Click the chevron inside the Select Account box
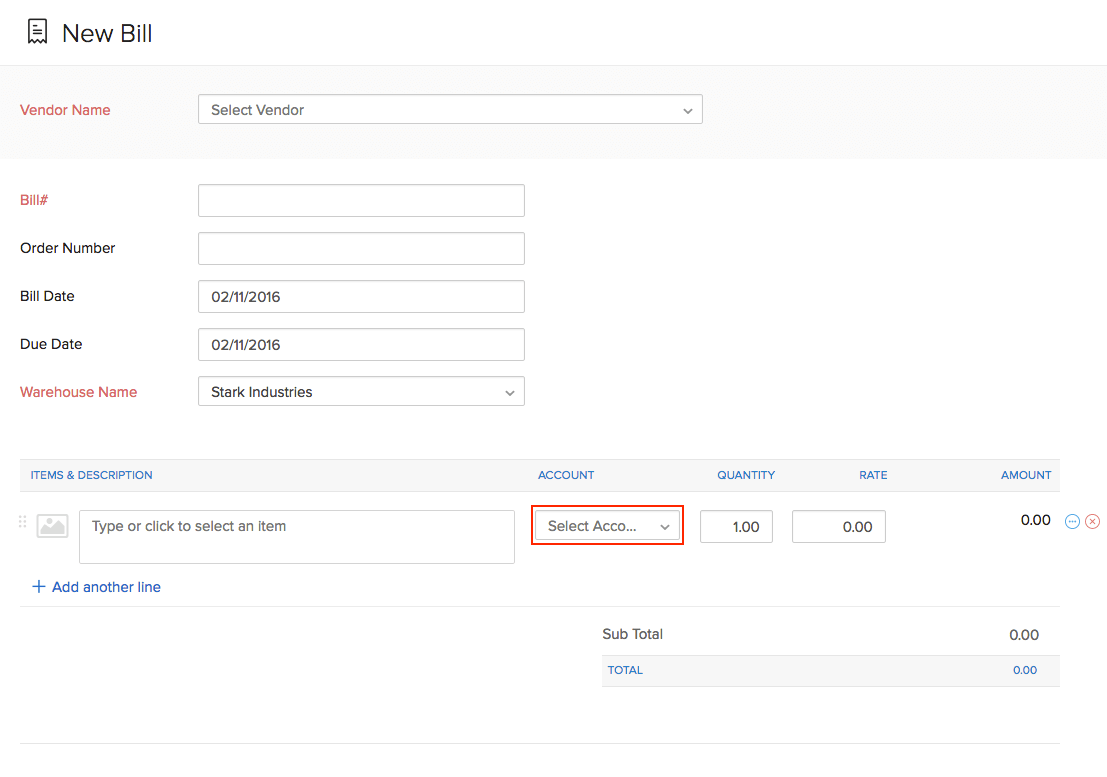Screen dimensions: 1107x777 (x=665, y=525)
